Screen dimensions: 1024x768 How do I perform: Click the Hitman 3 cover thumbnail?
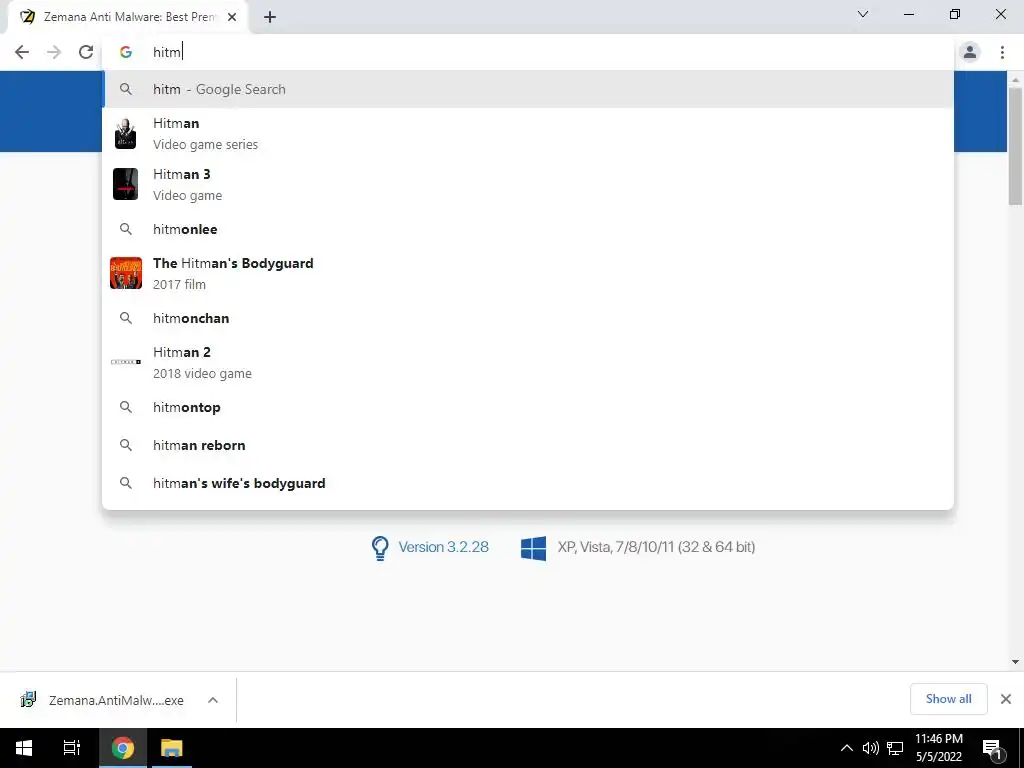coord(125,184)
